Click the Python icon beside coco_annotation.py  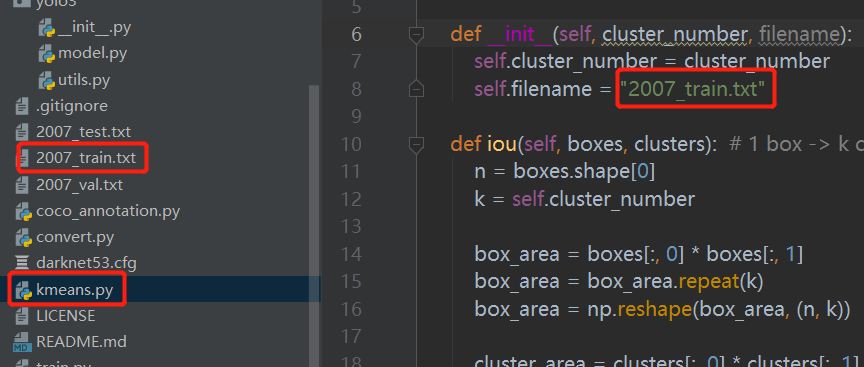point(23,211)
